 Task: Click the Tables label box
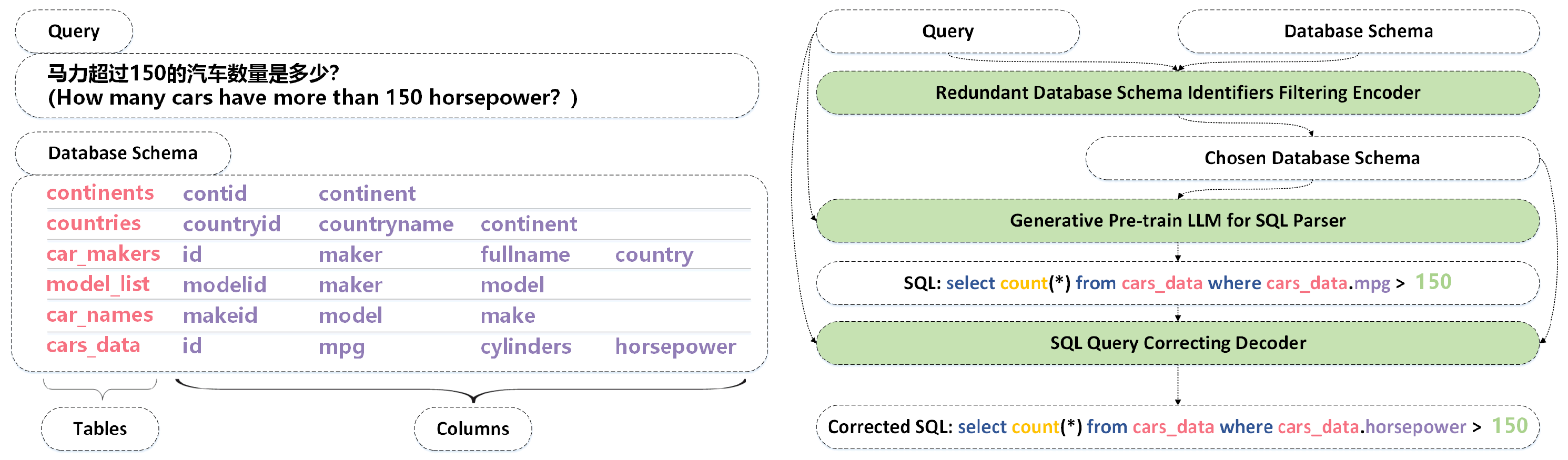[x=100, y=429]
